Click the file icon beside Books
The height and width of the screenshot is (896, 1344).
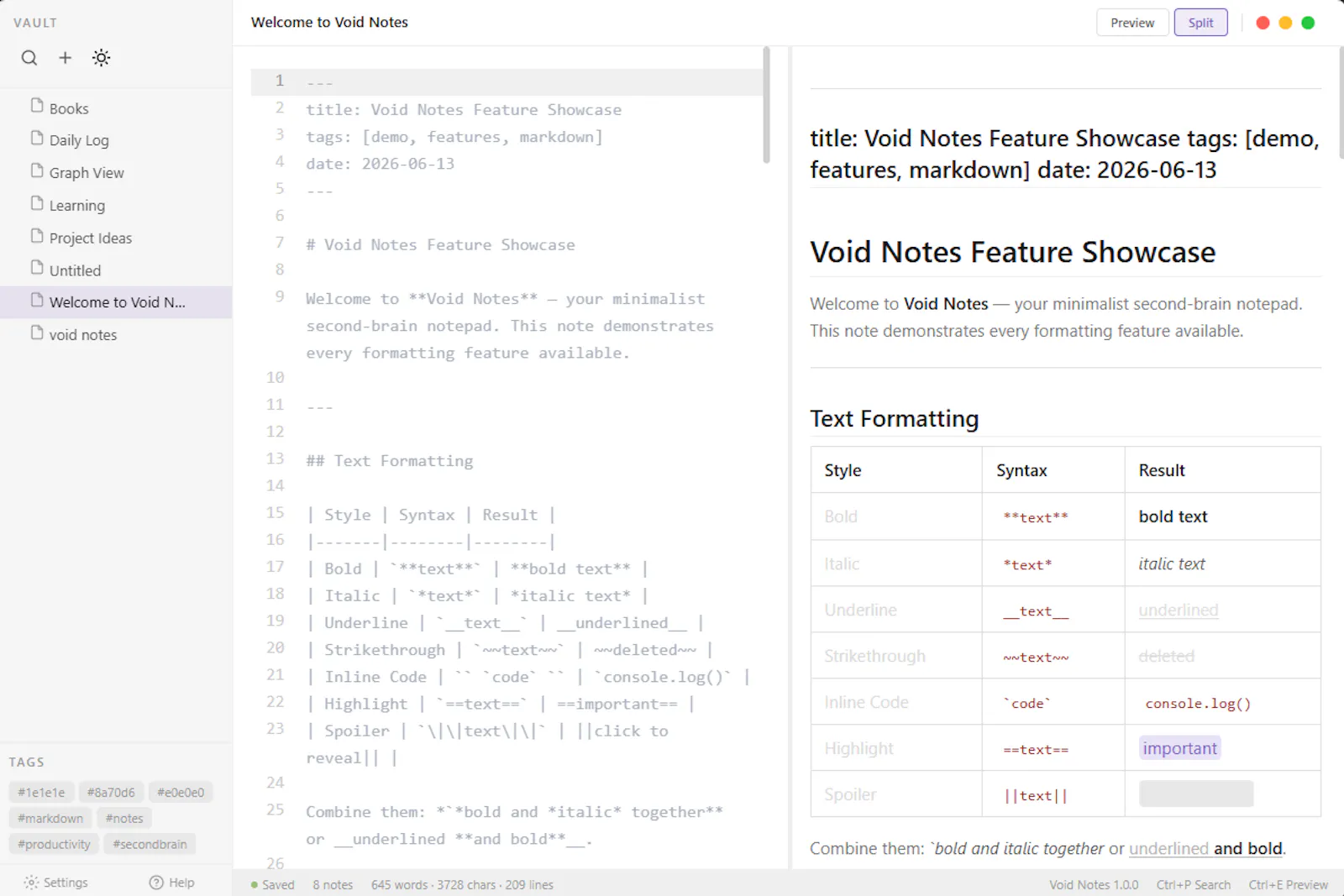37,106
